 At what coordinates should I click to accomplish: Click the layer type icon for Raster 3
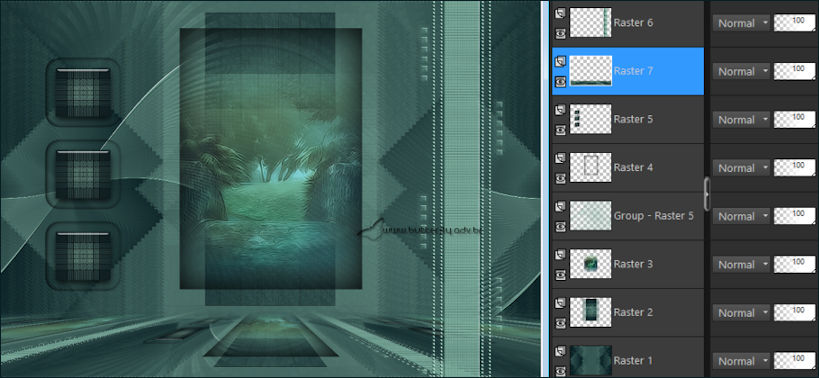click(560, 255)
